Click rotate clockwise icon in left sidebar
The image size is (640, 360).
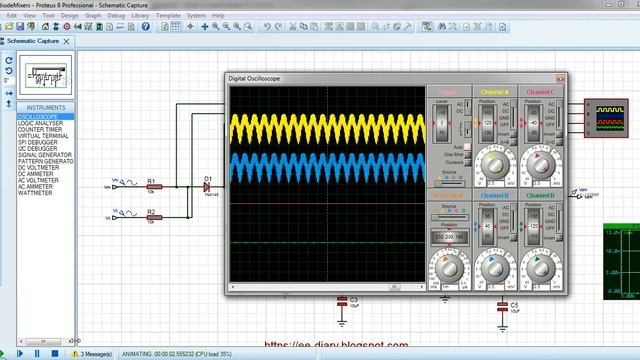(9, 60)
